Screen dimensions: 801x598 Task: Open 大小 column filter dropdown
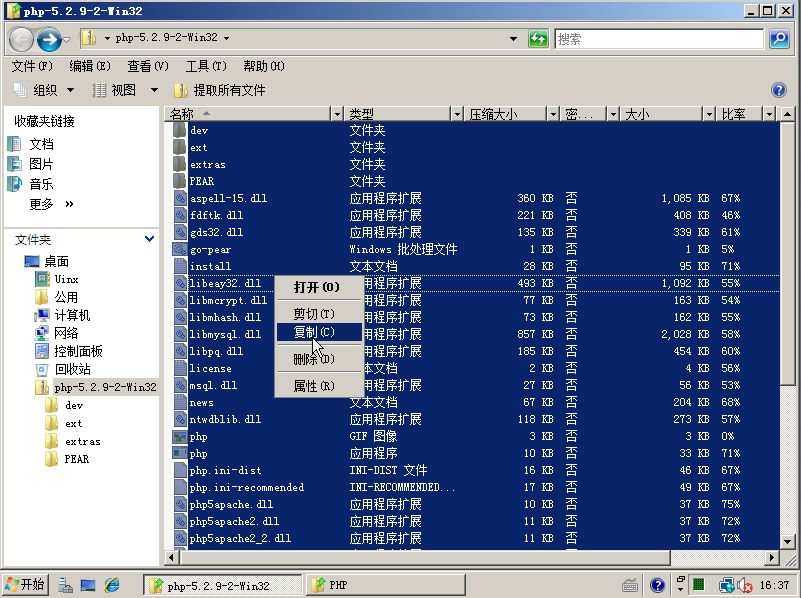pyautogui.click(x=709, y=114)
